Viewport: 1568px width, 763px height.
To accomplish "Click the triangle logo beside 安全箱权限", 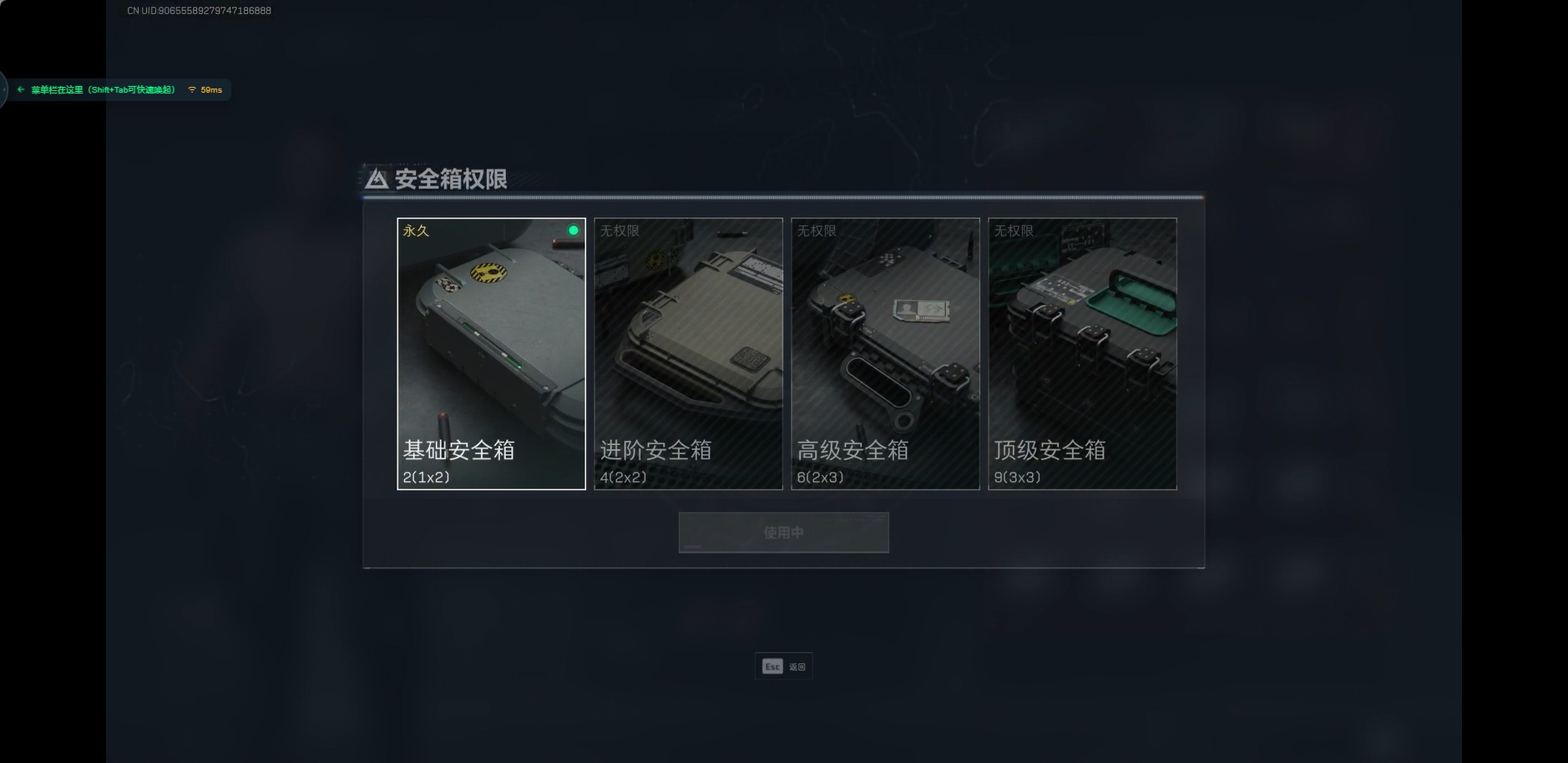I will [x=377, y=179].
